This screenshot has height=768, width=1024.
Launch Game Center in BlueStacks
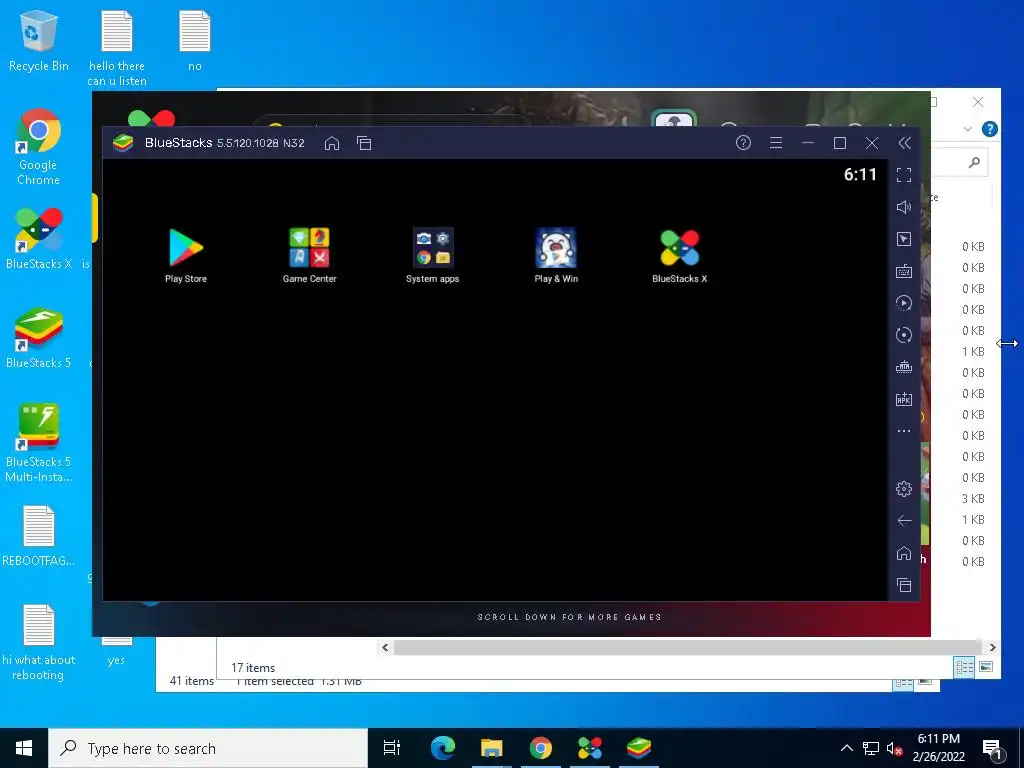tap(310, 255)
